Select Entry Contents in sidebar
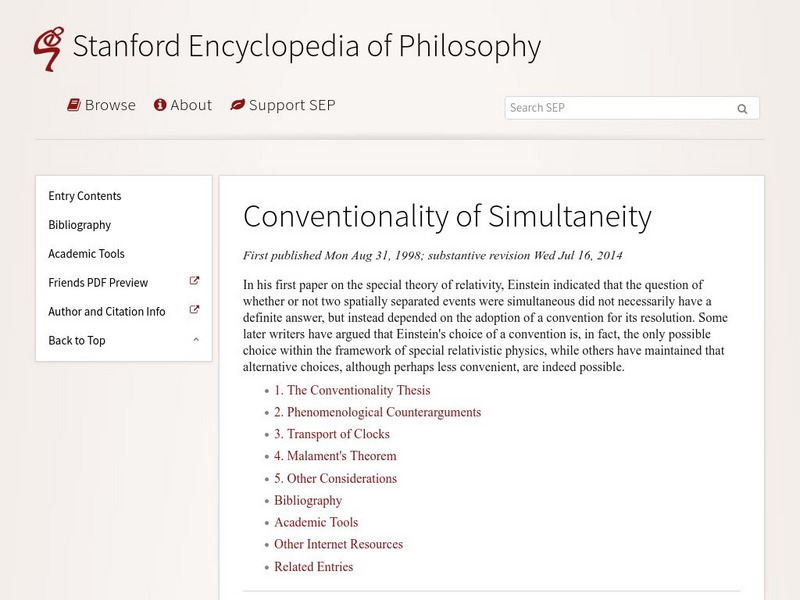The width and height of the screenshot is (800, 600). [x=85, y=196]
